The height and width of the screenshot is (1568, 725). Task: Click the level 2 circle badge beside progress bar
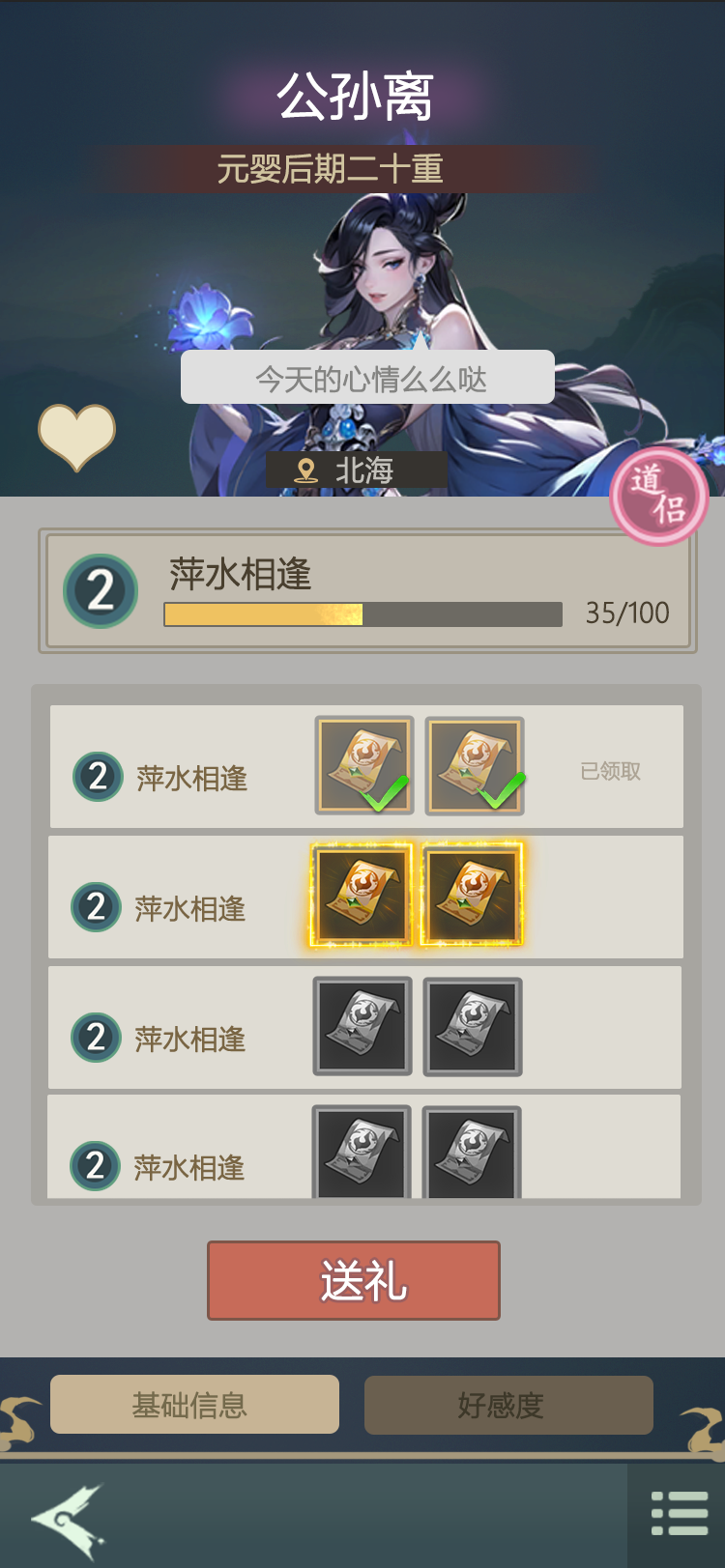[101, 590]
